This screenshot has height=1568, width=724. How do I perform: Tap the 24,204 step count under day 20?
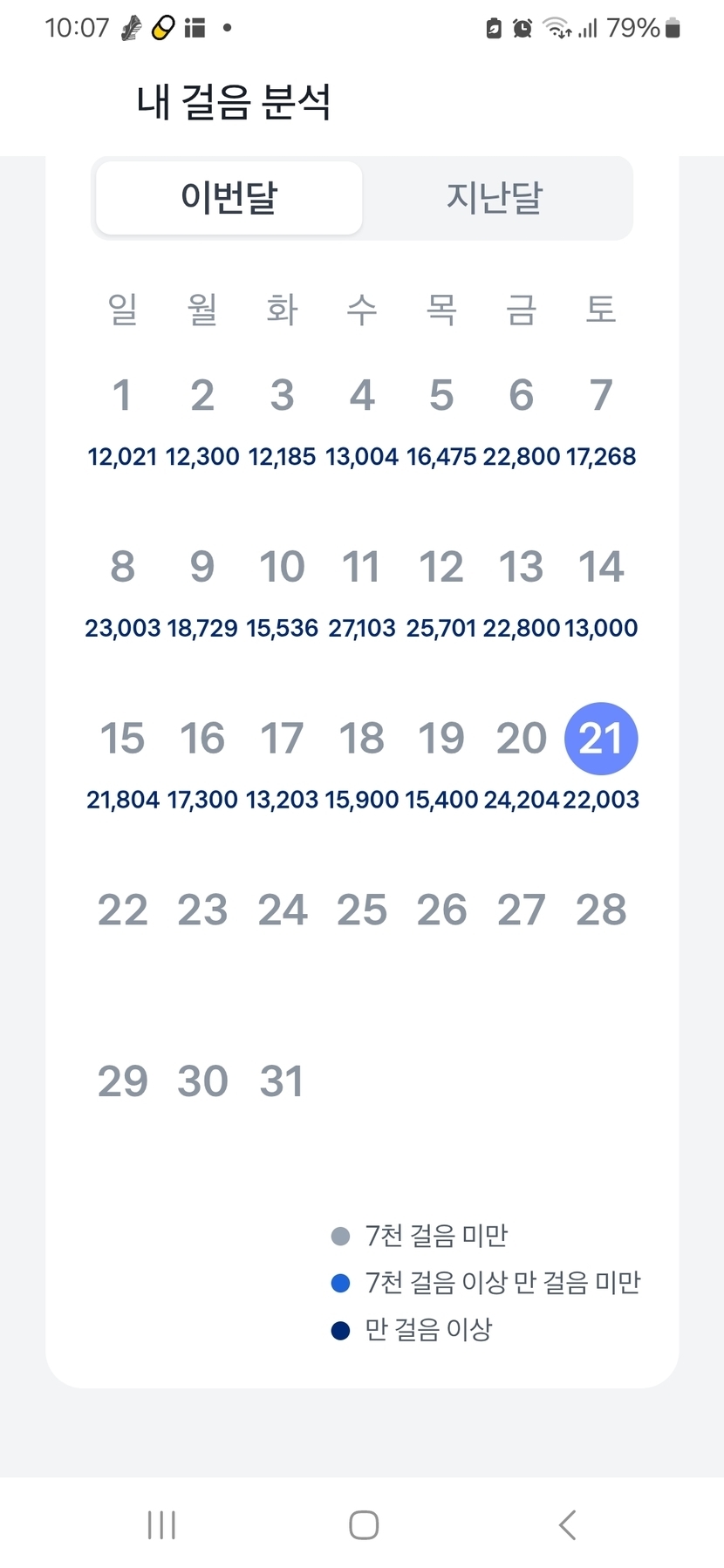(521, 800)
